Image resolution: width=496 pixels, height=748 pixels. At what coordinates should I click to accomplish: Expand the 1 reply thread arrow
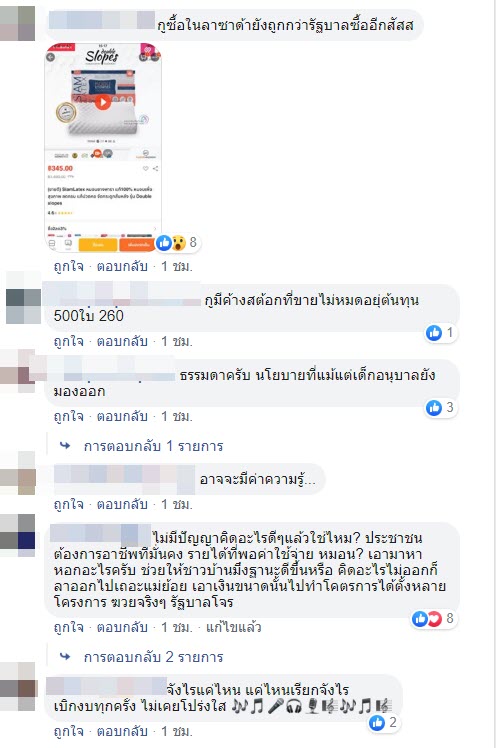65,446
